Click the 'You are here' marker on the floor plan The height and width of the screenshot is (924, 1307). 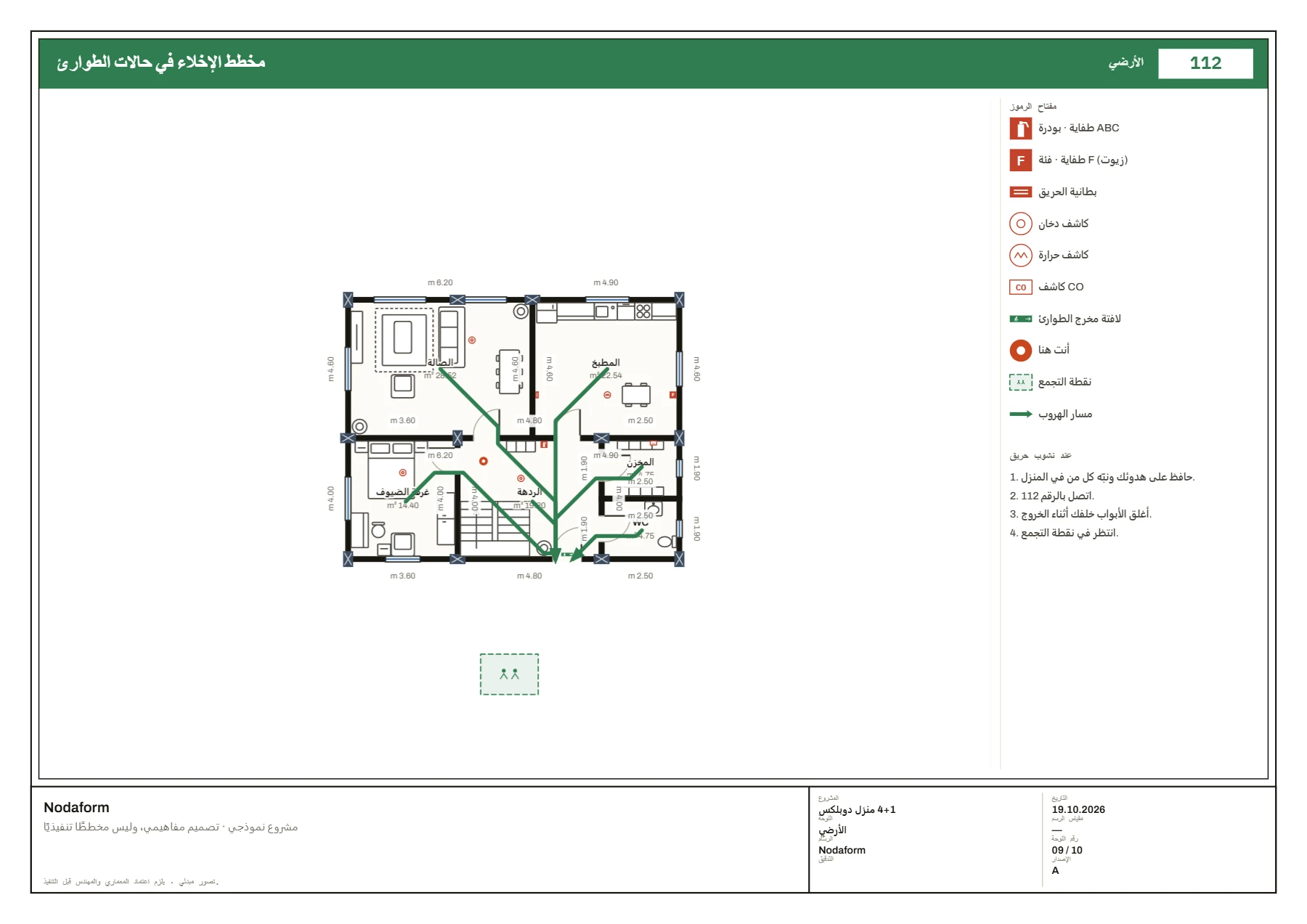point(483,461)
